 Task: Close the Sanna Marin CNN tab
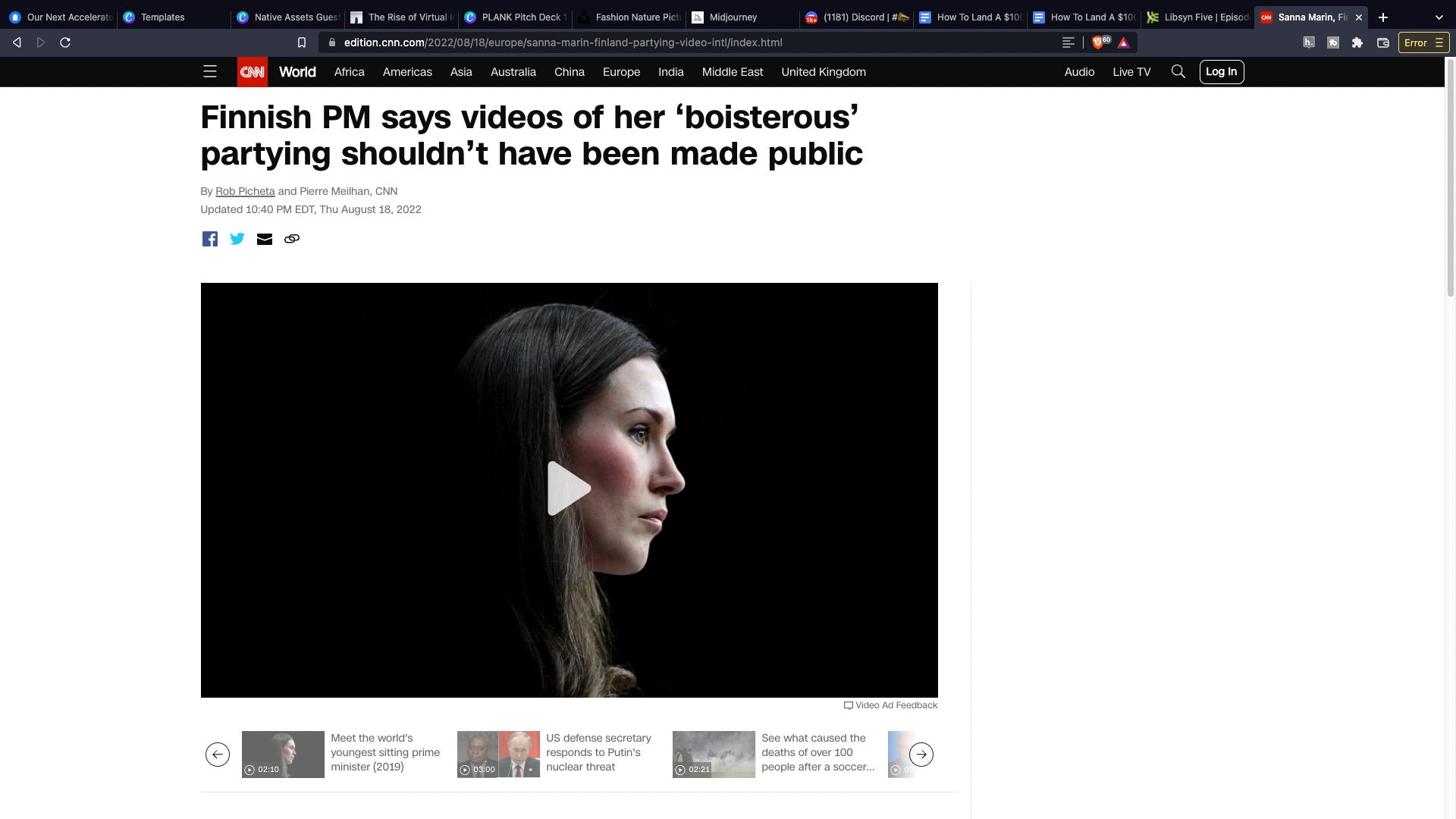(1359, 17)
